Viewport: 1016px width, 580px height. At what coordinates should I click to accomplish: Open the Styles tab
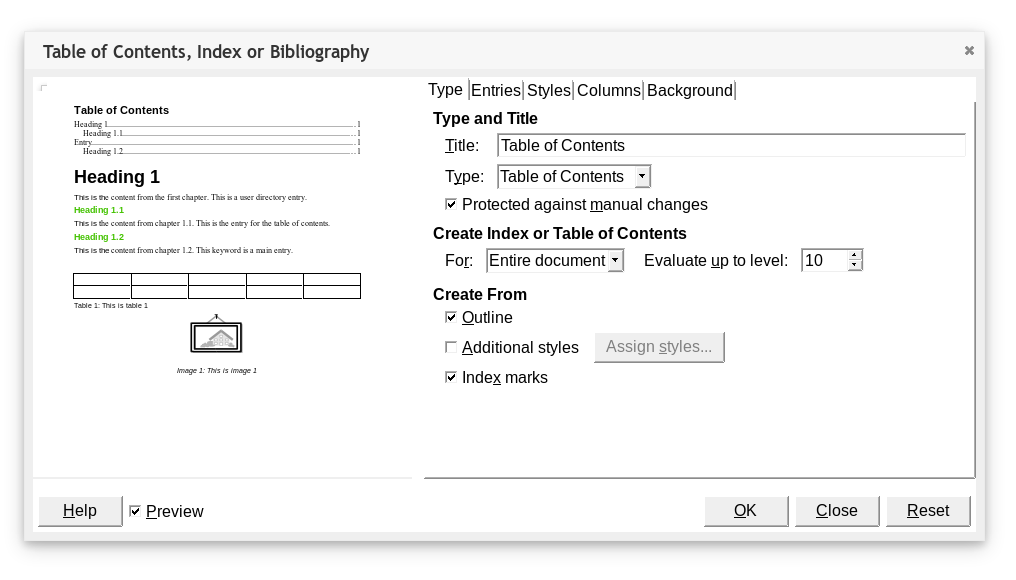tap(549, 90)
